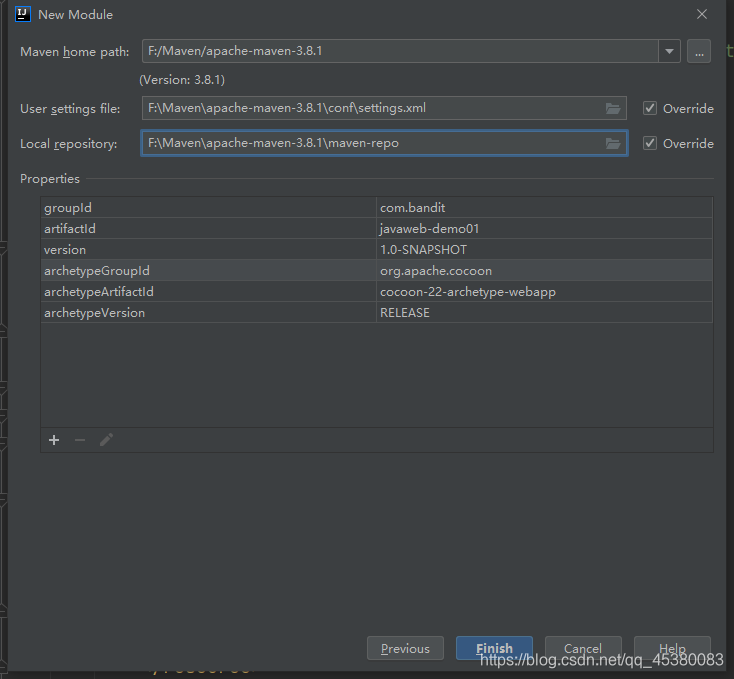Select the 1.0-SNAPSHOT value cell
The image size is (734, 679).
pyautogui.click(x=544, y=249)
